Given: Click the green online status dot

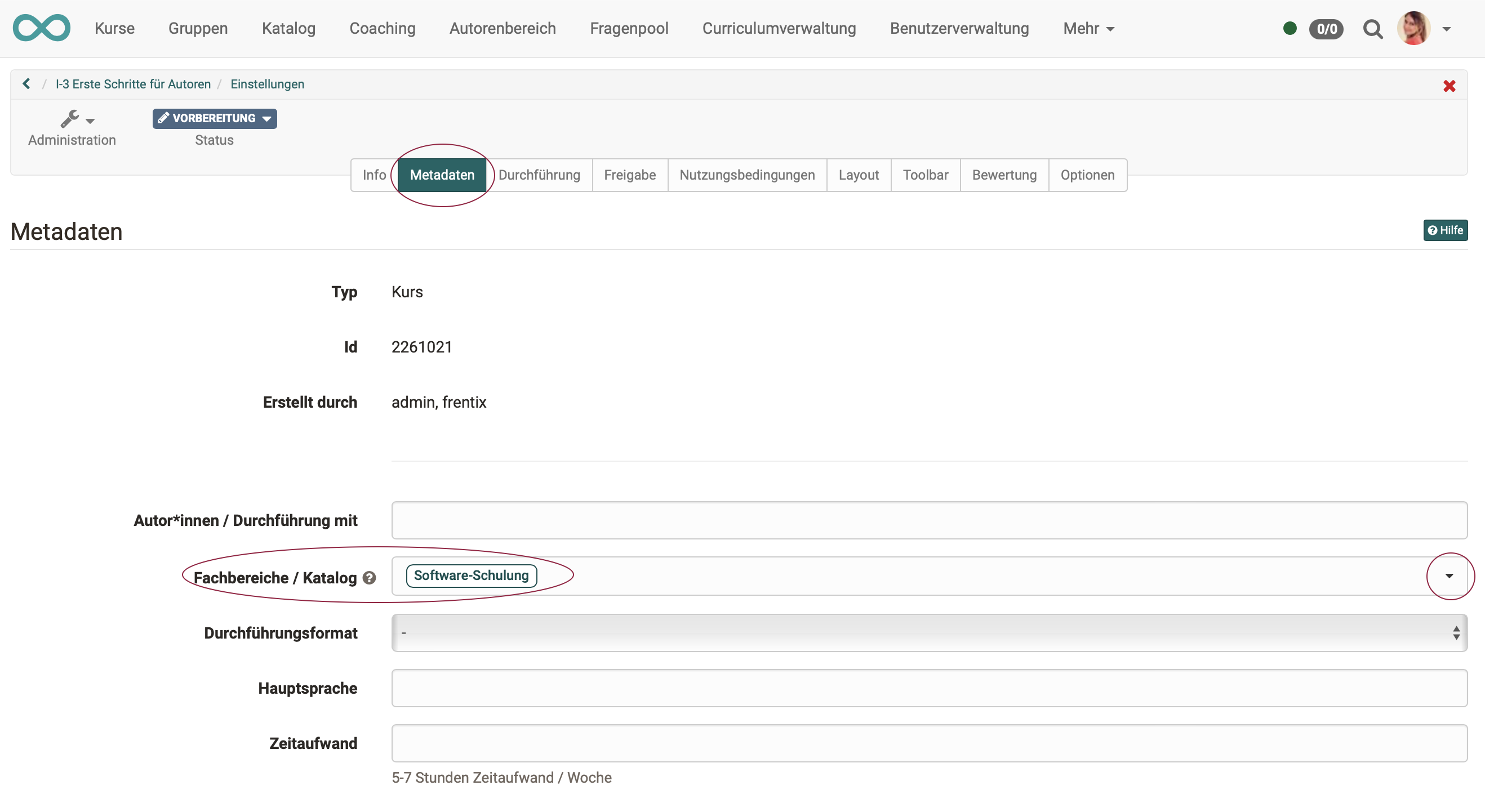Looking at the screenshot, I should [x=1290, y=28].
